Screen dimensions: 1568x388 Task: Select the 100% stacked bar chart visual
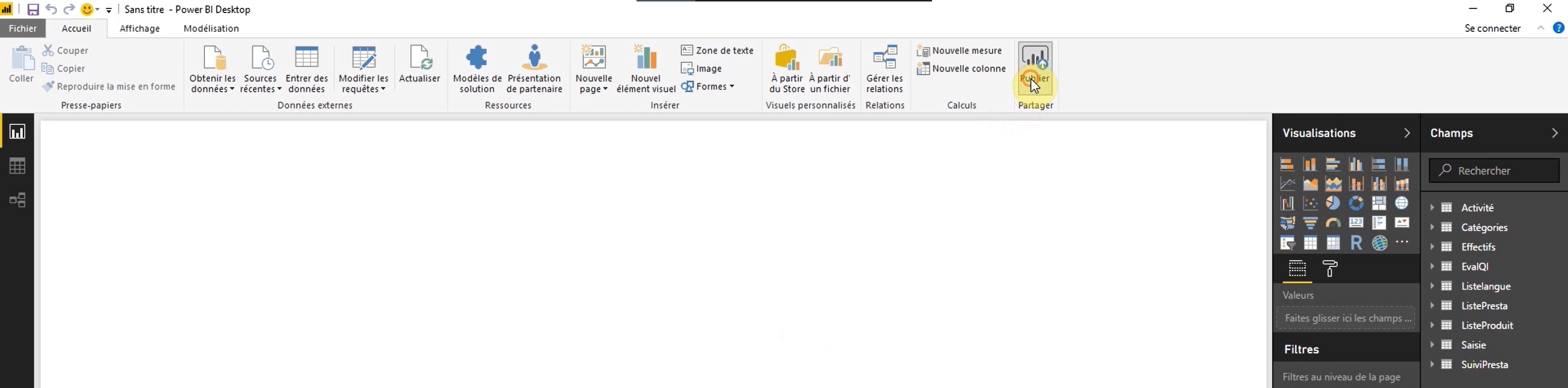tap(1379, 164)
